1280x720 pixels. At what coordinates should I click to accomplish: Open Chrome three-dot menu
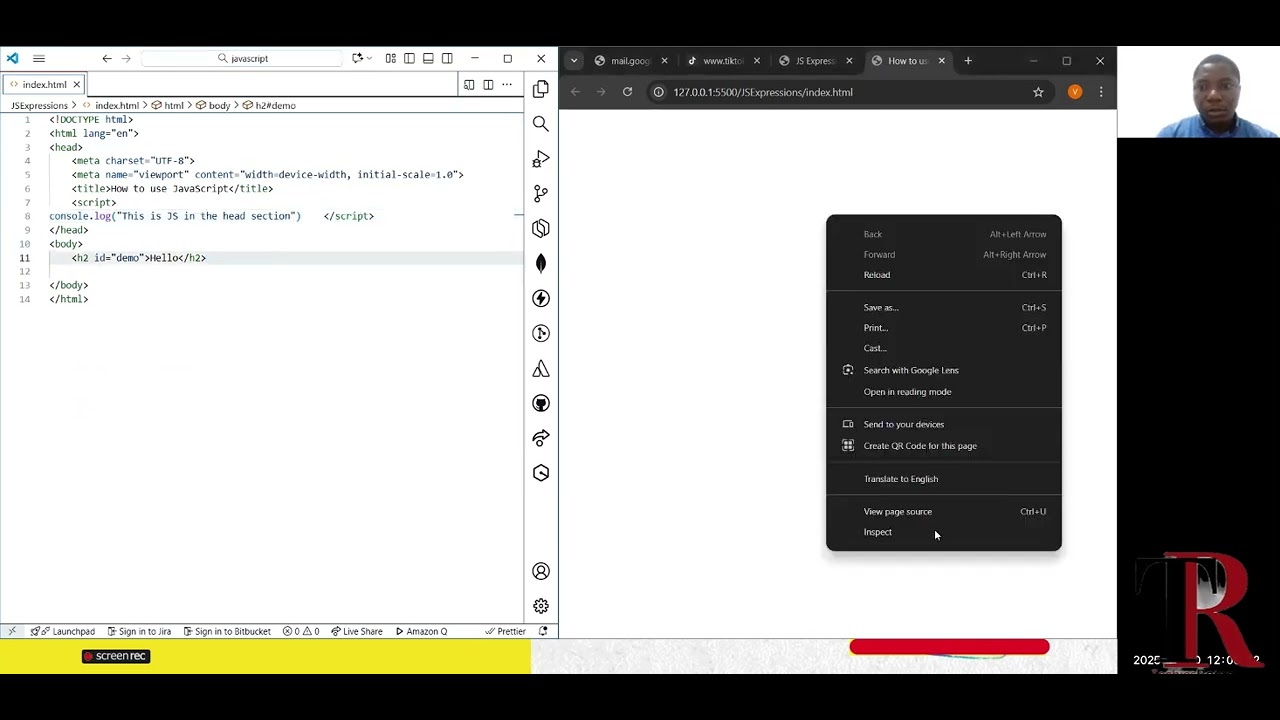point(1101,92)
